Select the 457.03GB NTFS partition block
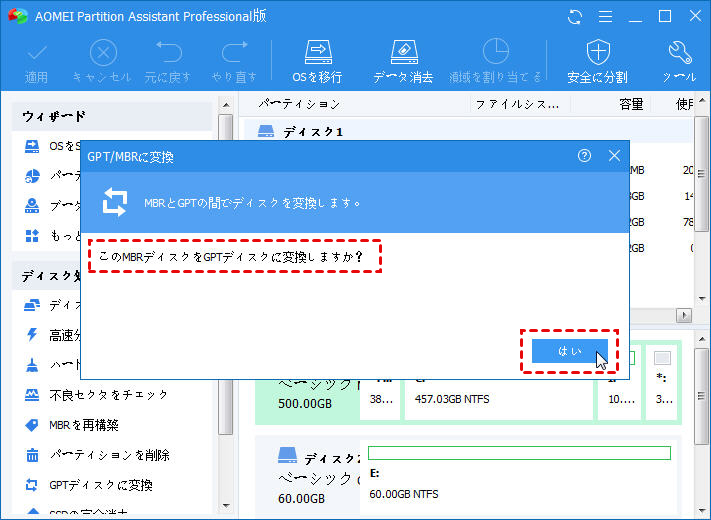 499,398
